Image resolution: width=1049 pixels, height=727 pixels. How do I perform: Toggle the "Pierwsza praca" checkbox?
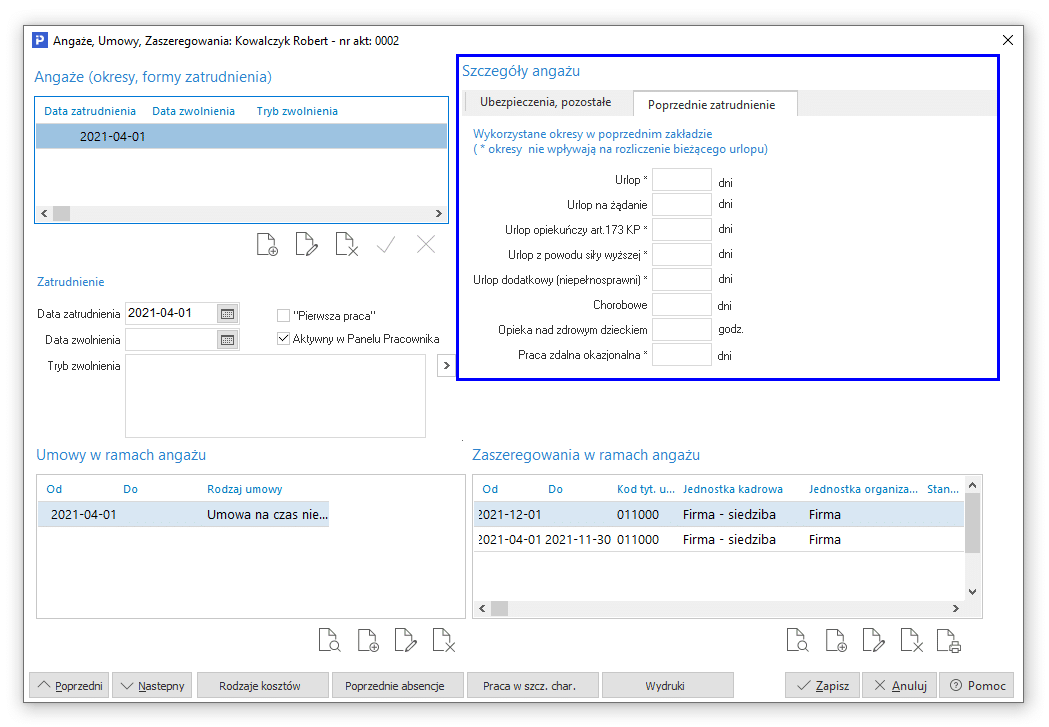(x=284, y=315)
